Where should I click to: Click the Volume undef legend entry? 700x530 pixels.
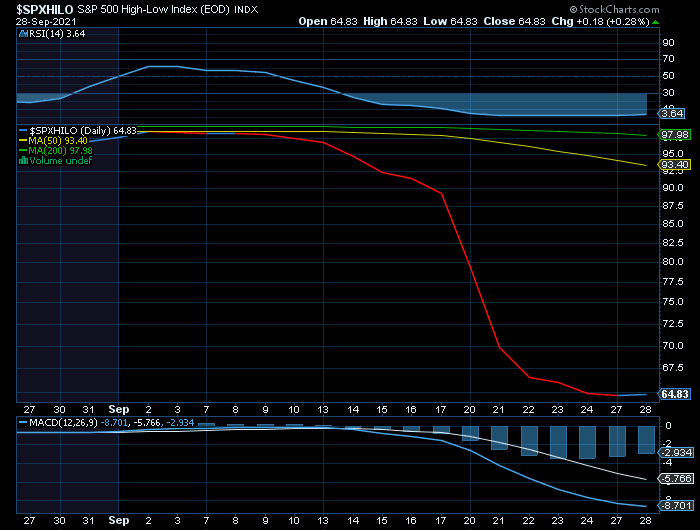point(61,161)
